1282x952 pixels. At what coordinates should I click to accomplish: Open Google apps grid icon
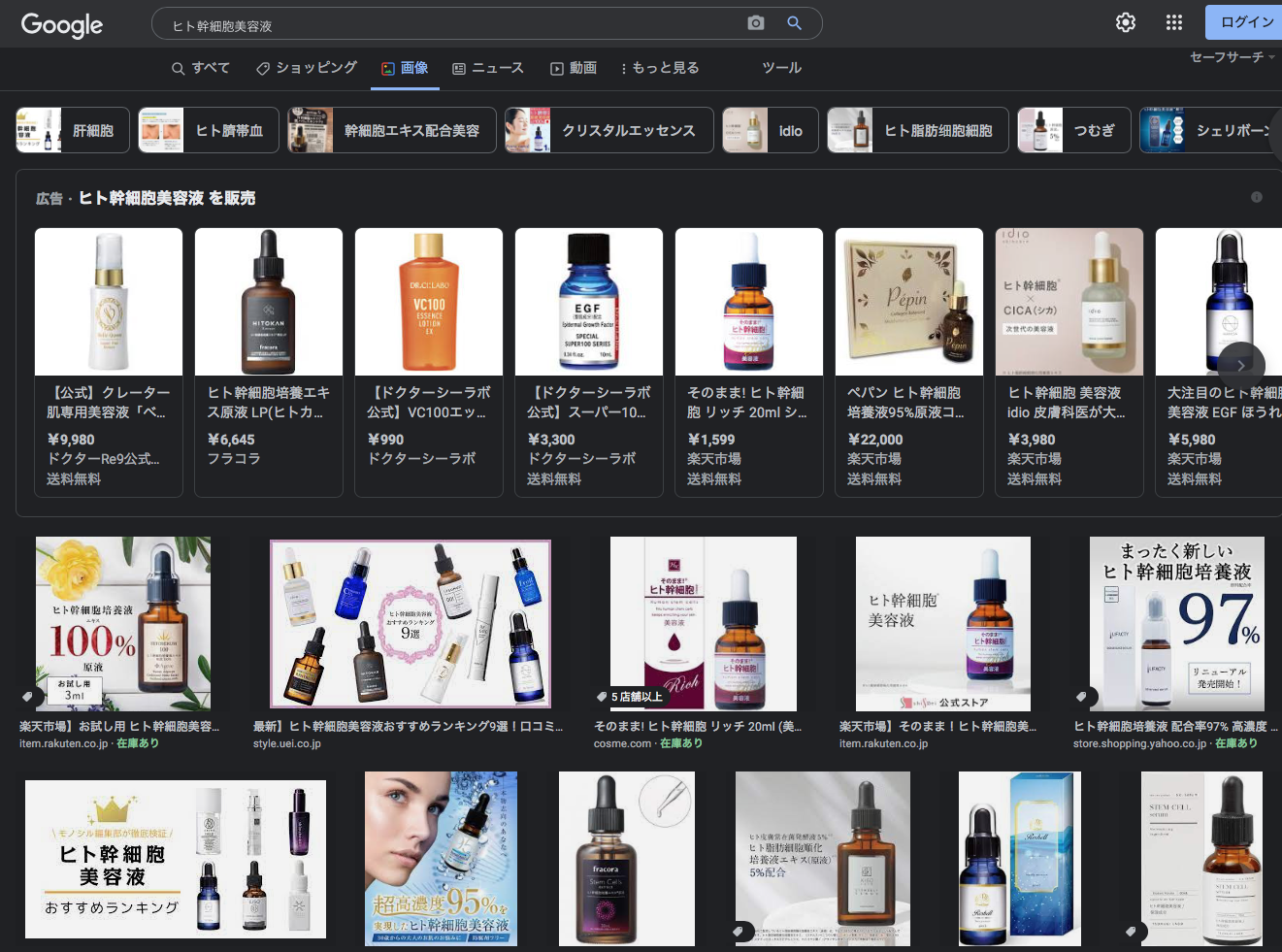tap(1174, 22)
